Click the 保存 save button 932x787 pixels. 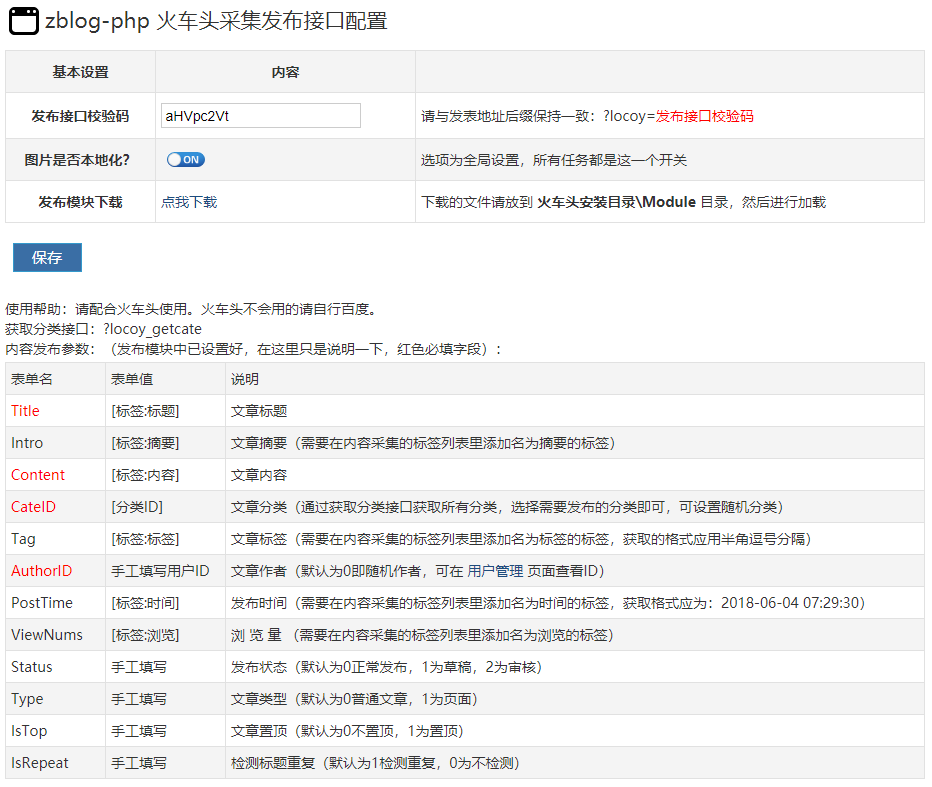pos(48,257)
